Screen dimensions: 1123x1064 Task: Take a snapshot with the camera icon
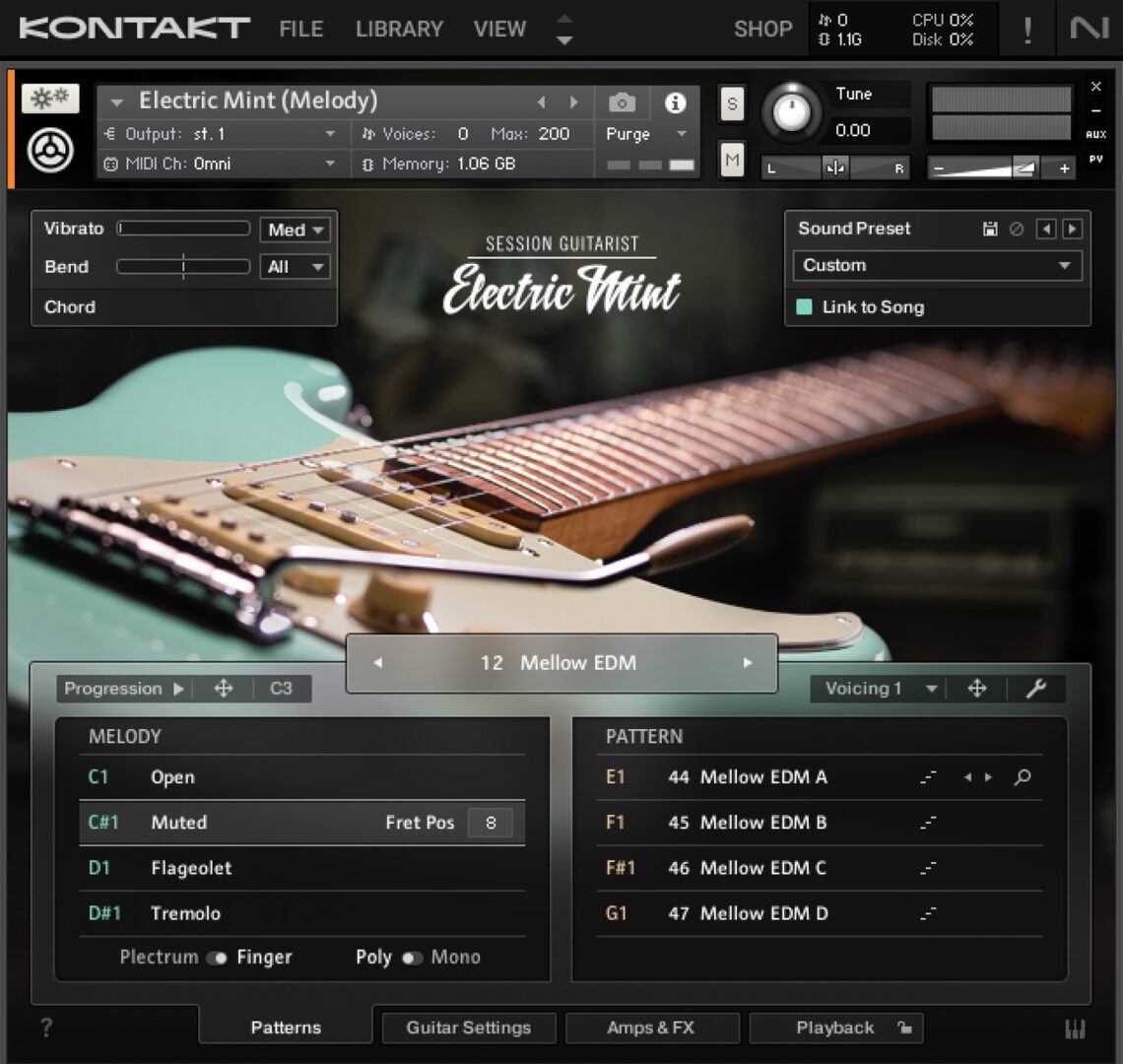[x=622, y=100]
